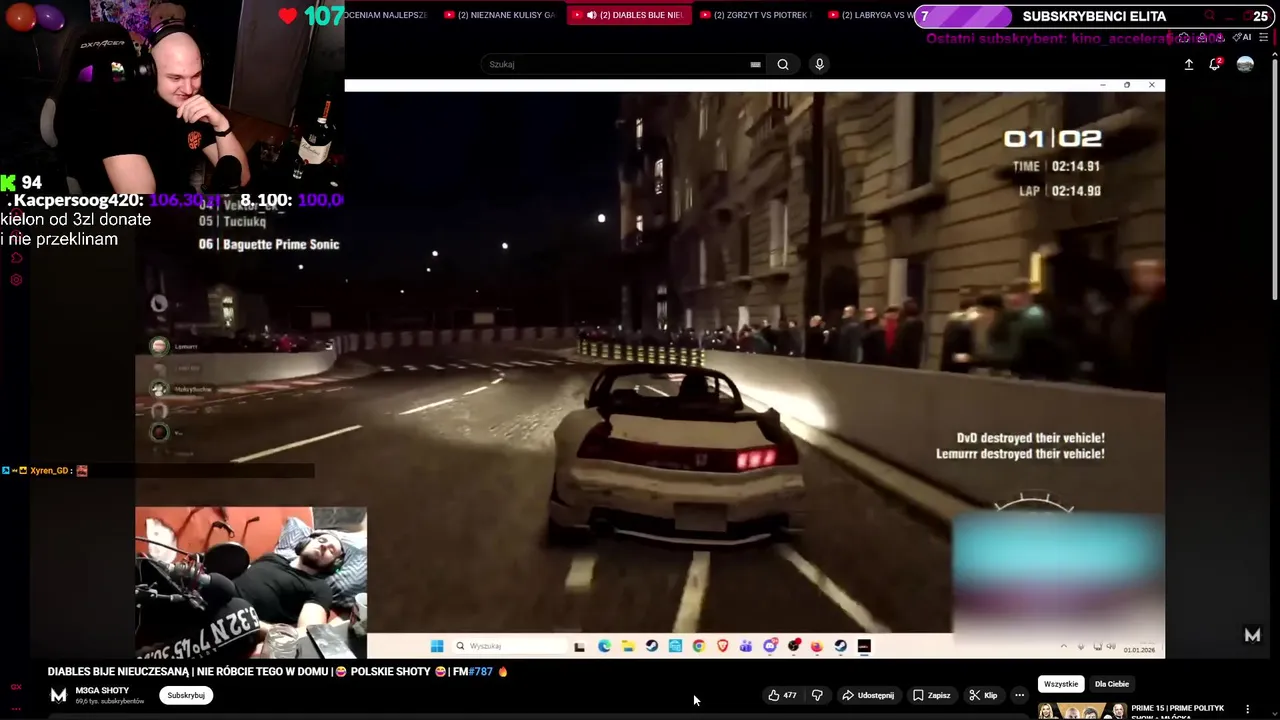Open Microsoft Edge in the embedded taskbar

[x=604, y=646]
